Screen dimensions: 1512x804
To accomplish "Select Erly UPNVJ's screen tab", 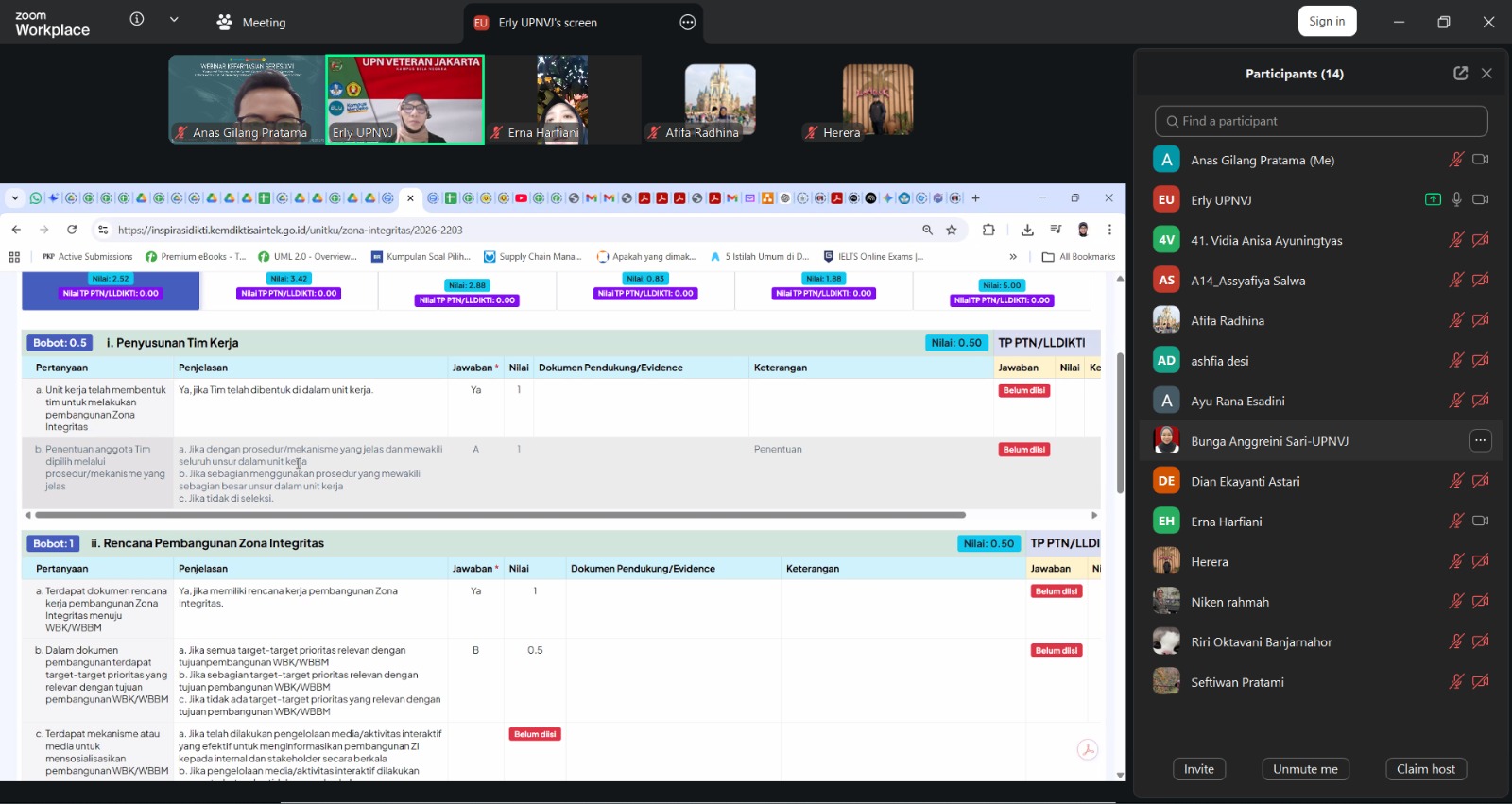I will click(548, 23).
